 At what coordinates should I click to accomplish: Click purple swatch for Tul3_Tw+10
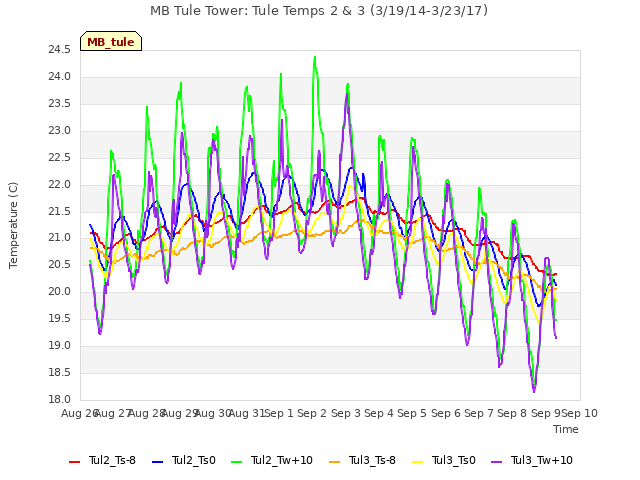coord(496,462)
